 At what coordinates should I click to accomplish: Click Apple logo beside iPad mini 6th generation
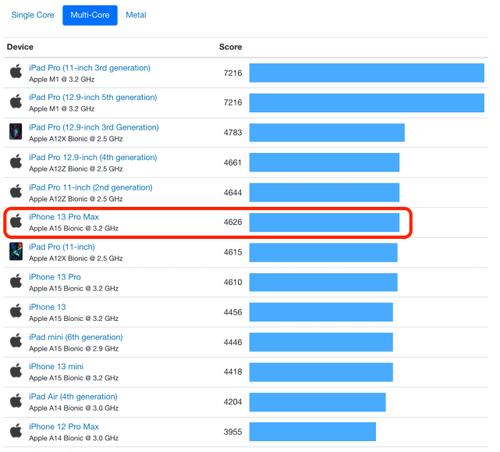(x=16, y=340)
